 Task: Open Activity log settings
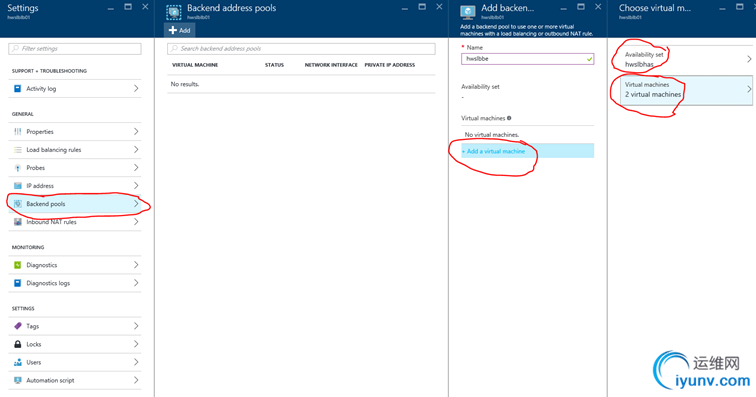point(75,89)
